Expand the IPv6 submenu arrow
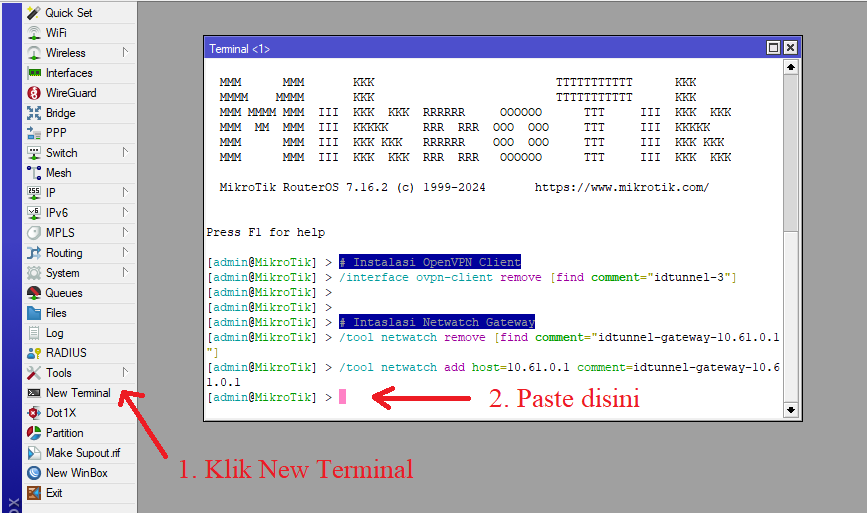 [x=126, y=212]
